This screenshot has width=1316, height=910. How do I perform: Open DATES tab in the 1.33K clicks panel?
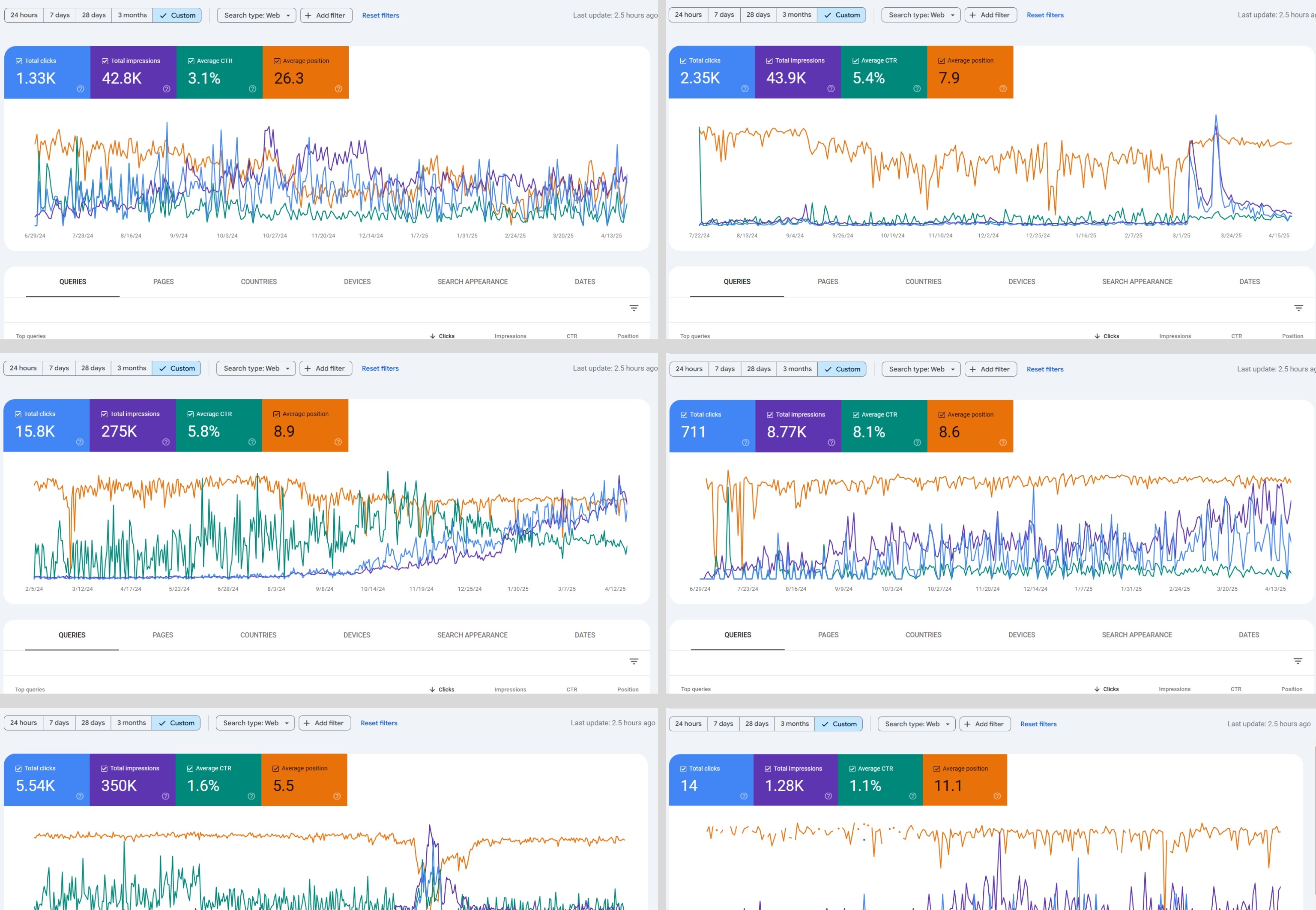(x=585, y=281)
